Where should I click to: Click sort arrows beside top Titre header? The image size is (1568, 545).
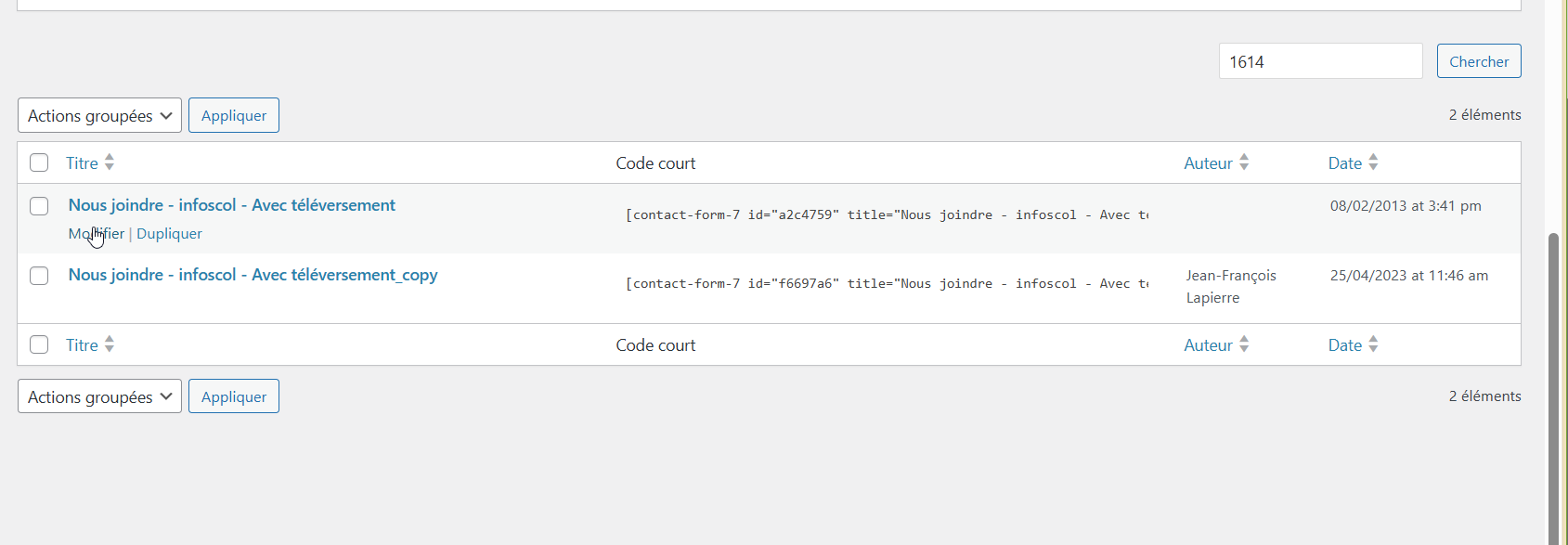click(110, 162)
